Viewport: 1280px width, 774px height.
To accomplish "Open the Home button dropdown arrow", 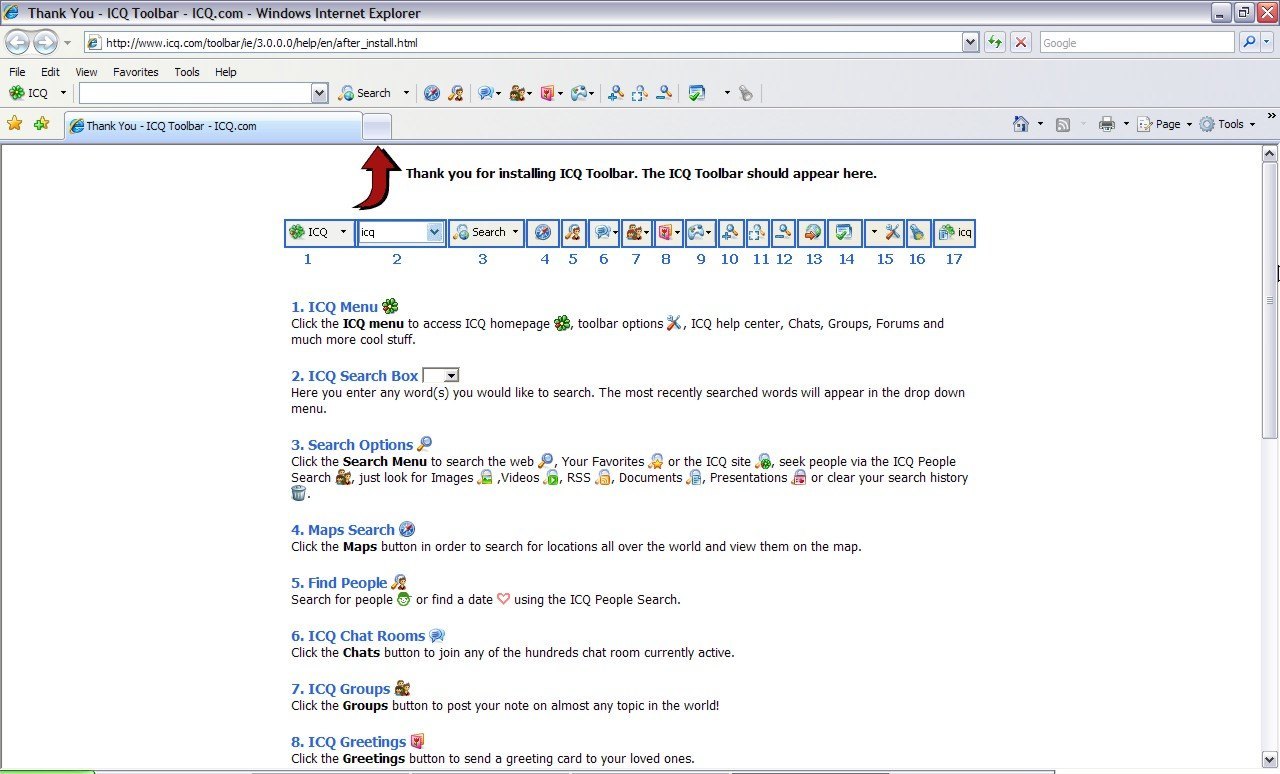I will point(1040,124).
